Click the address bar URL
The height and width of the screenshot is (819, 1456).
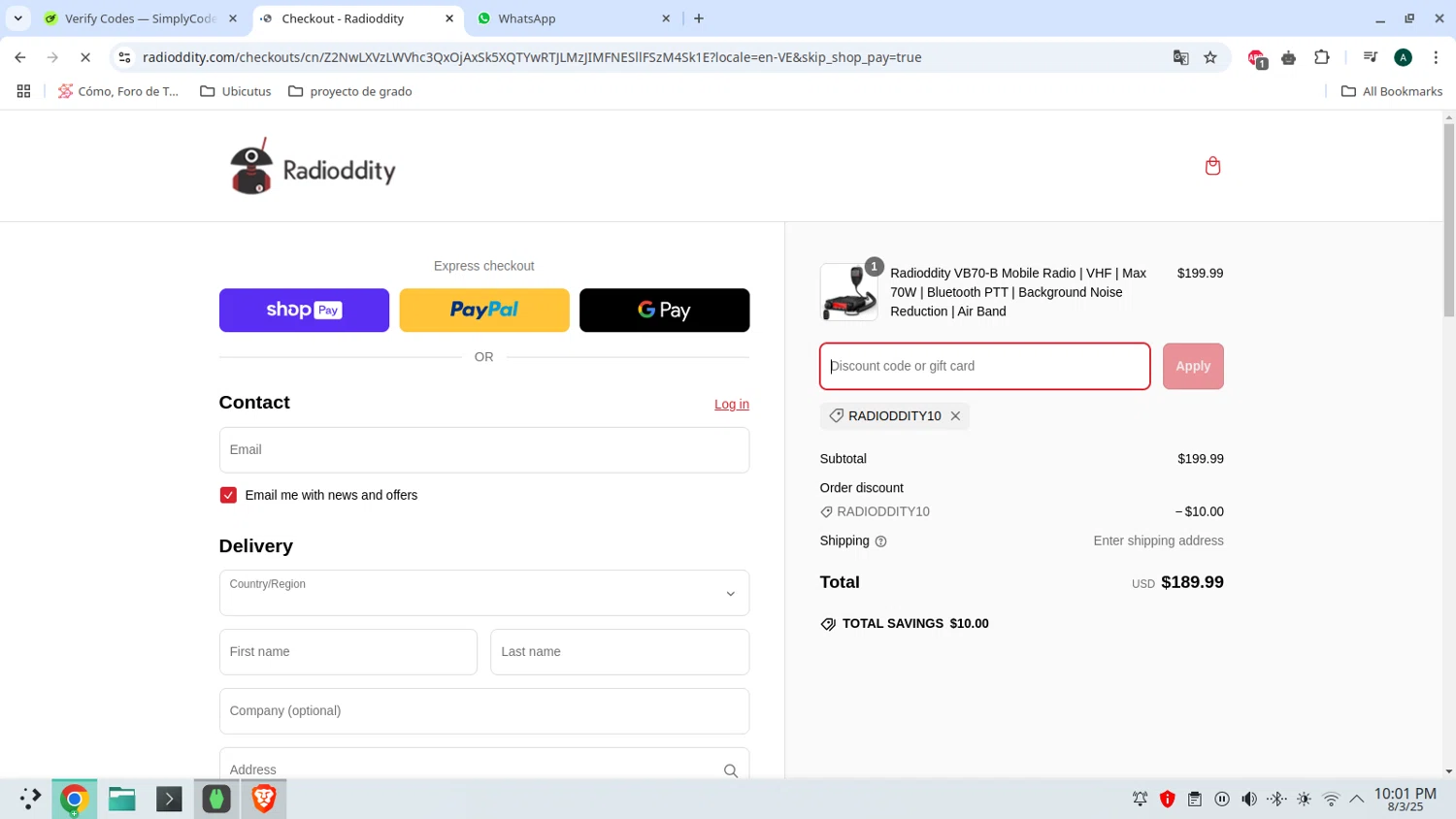pyautogui.click(x=532, y=57)
